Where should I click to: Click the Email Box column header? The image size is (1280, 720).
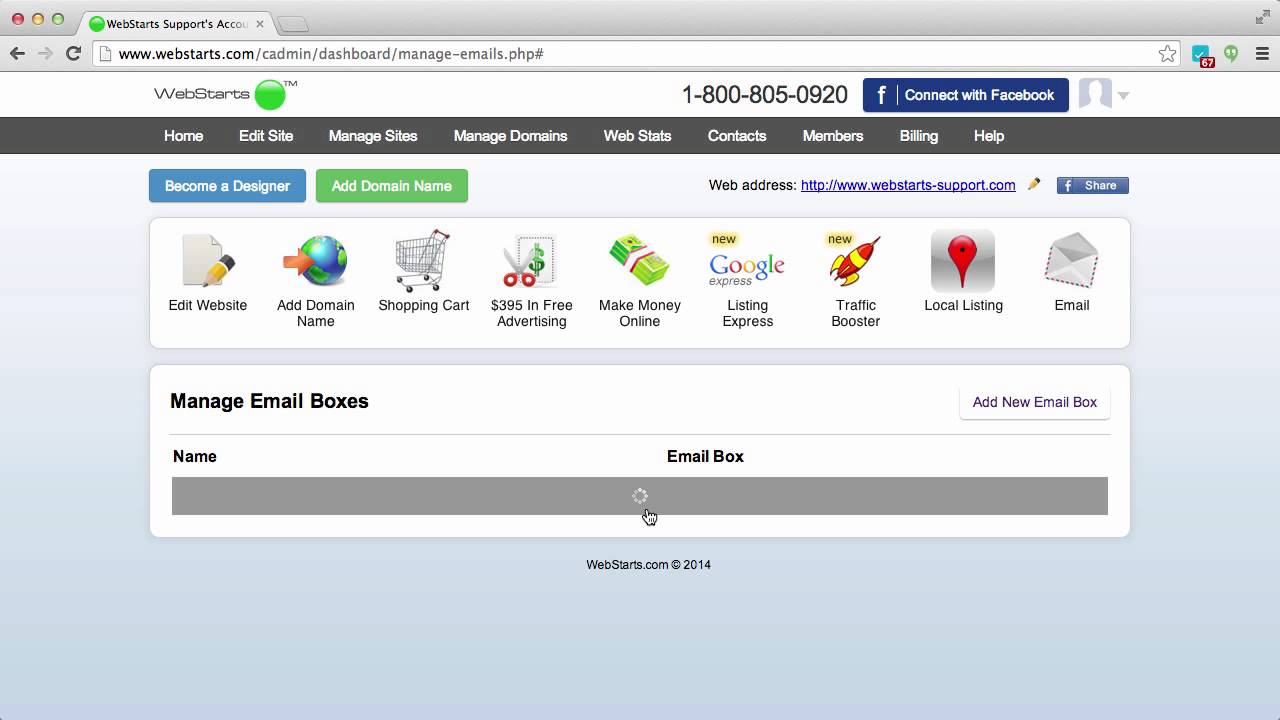(x=705, y=456)
